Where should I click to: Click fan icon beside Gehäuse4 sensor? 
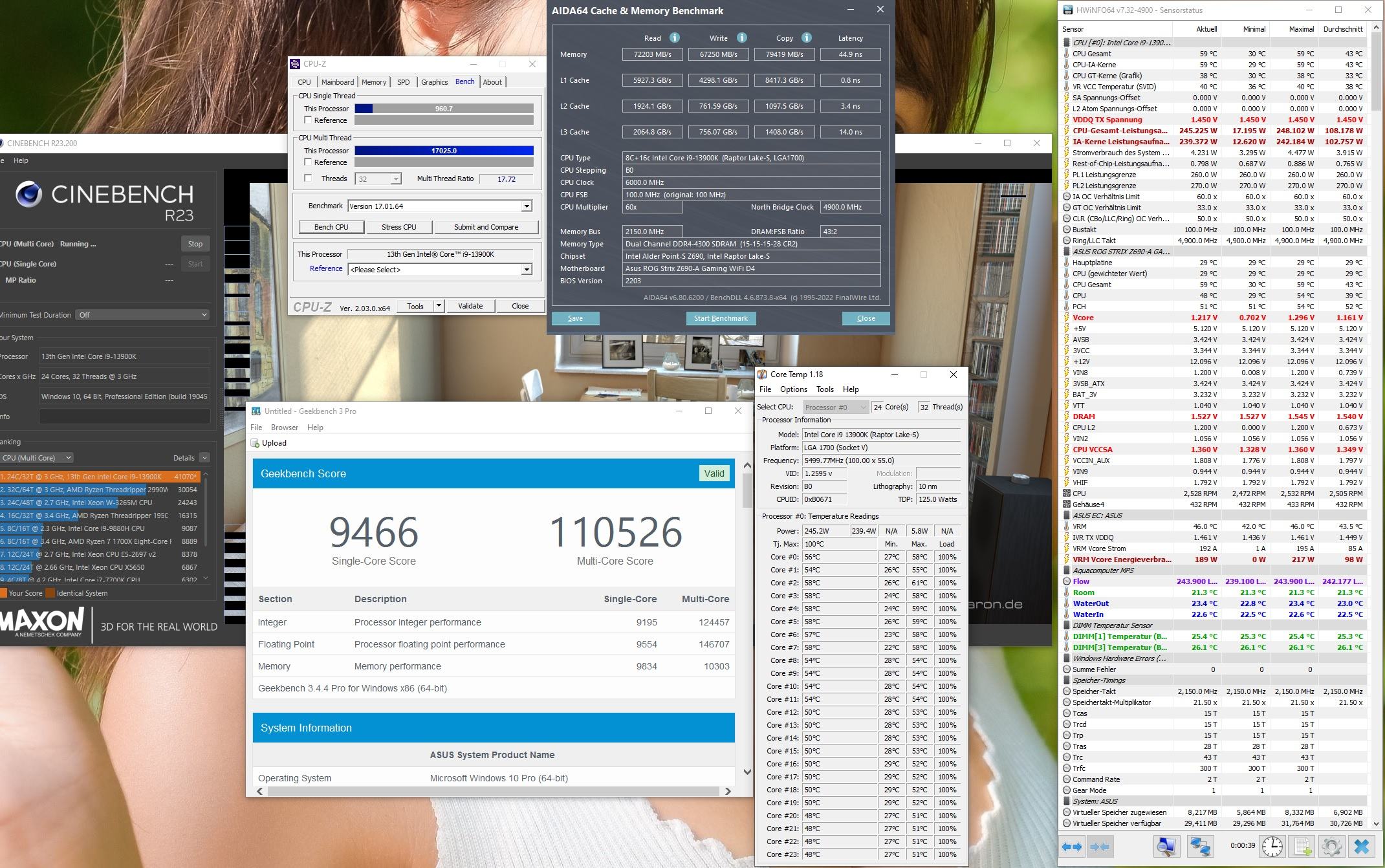click(1067, 505)
